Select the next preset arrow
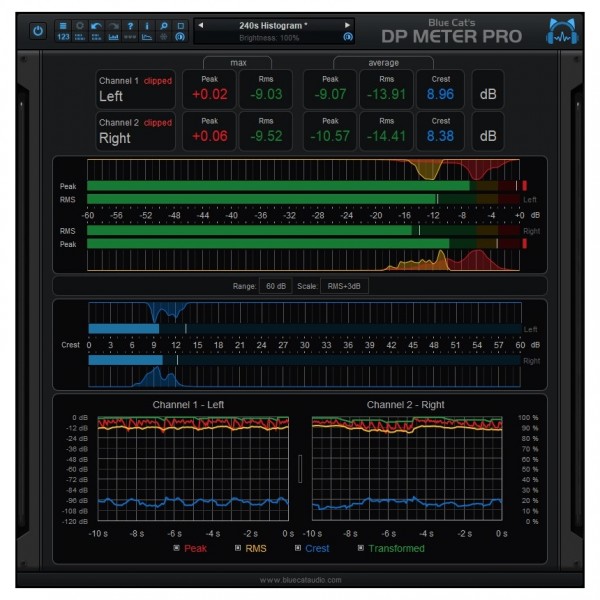600x600 pixels. [x=348, y=24]
